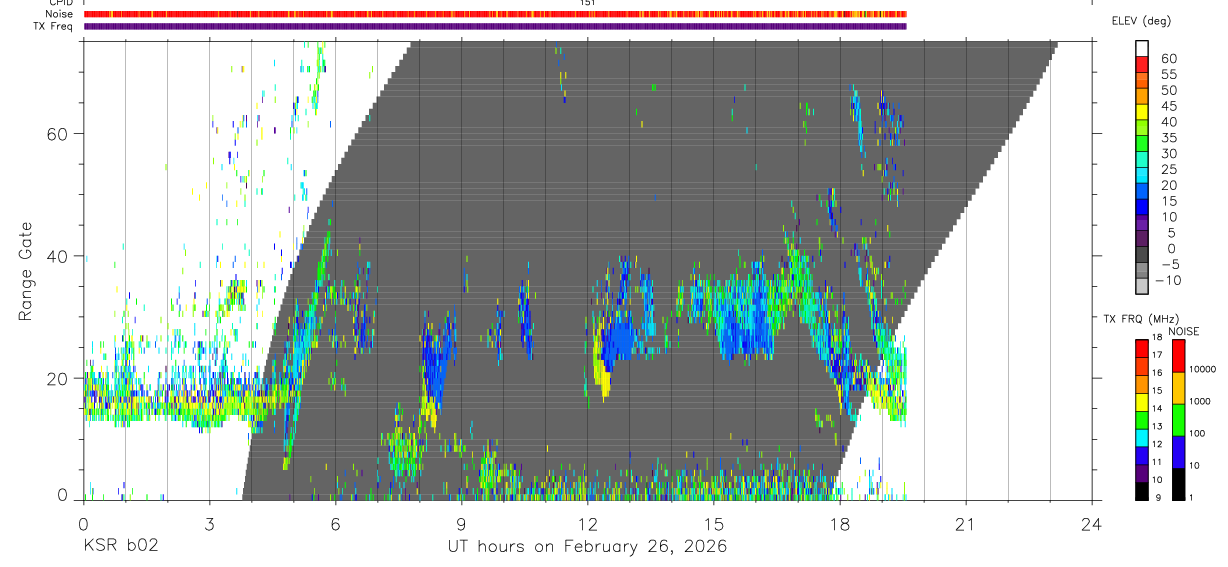Click the '55' value in the ELEV legend
This screenshot has width=1228, height=567.
coord(1167,74)
